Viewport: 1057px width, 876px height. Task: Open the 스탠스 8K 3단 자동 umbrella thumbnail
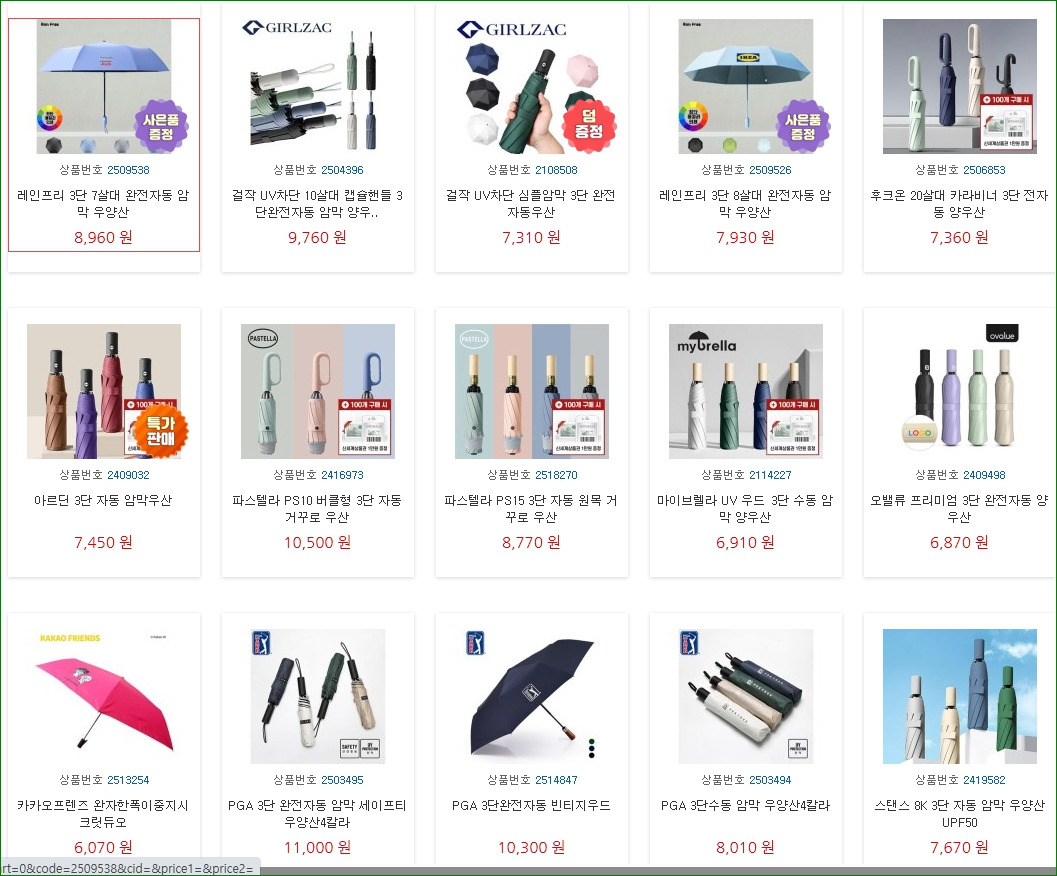click(960, 696)
